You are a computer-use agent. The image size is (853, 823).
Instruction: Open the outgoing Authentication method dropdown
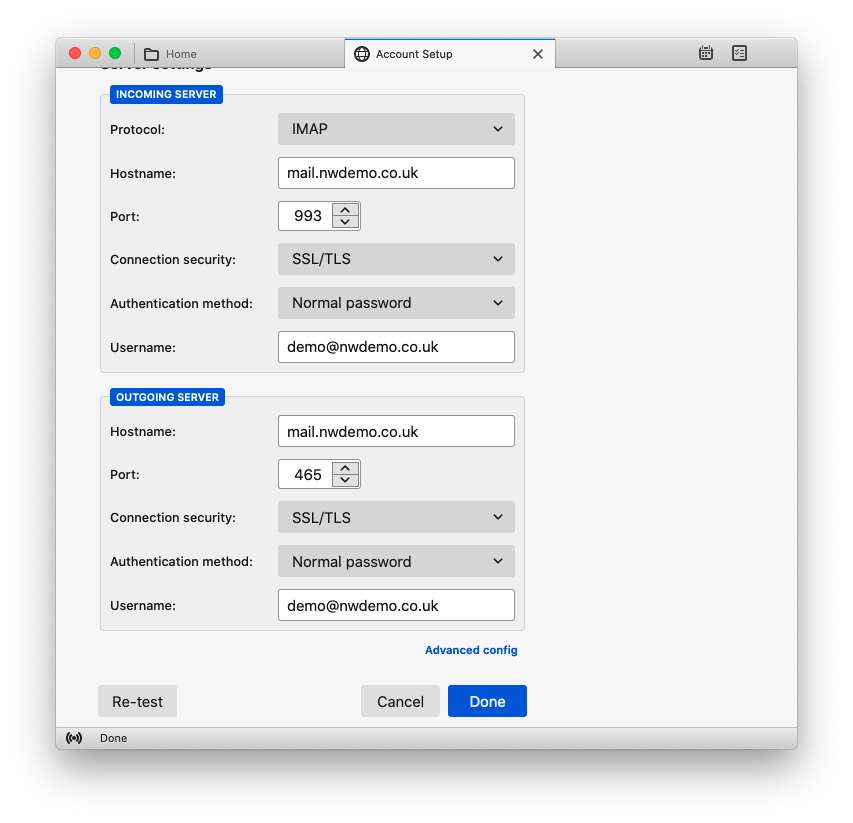[x=396, y=561]
